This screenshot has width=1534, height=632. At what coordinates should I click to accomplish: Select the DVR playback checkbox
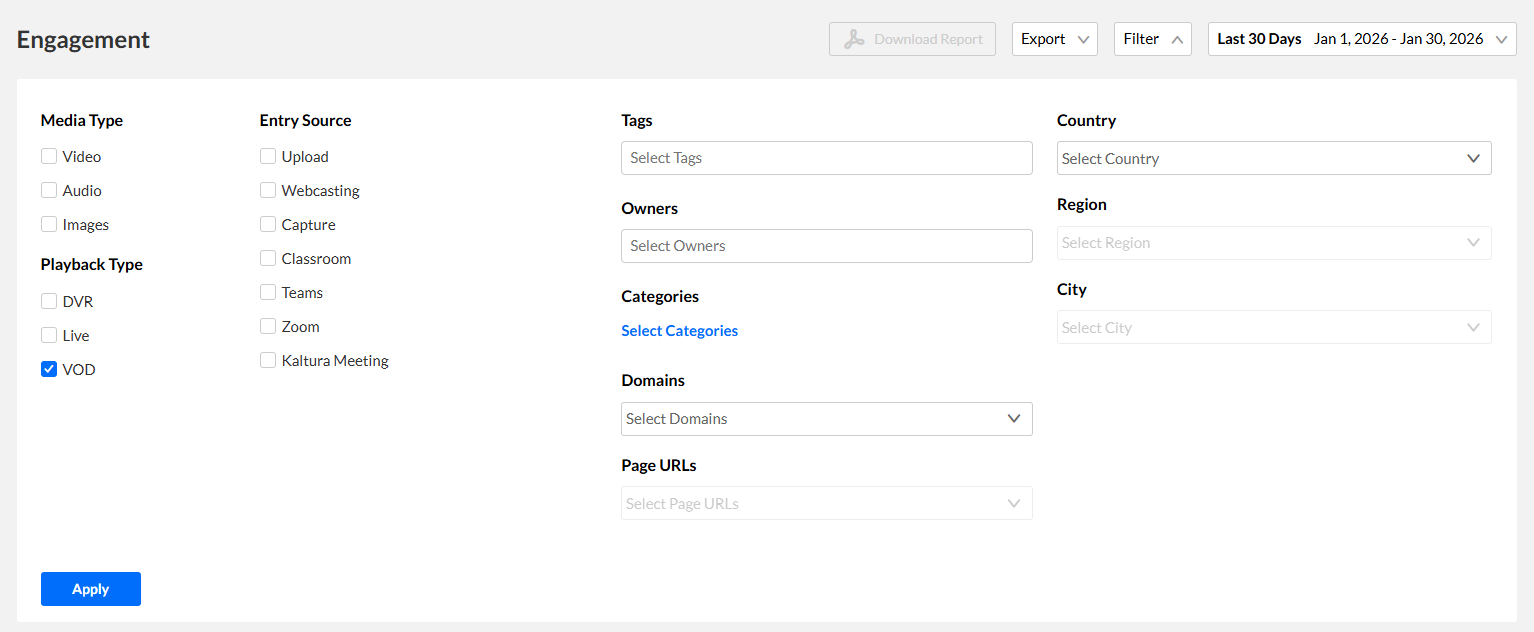click(49, 301)
